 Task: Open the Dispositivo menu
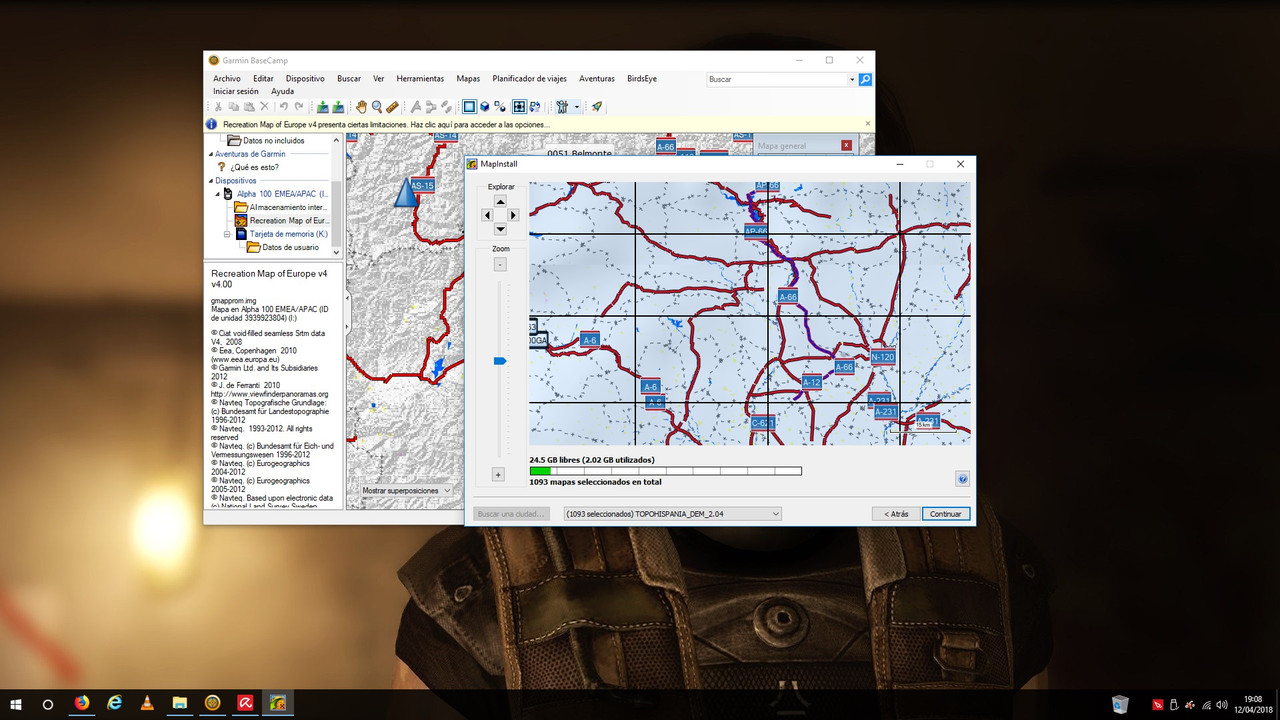click(305, 78)
